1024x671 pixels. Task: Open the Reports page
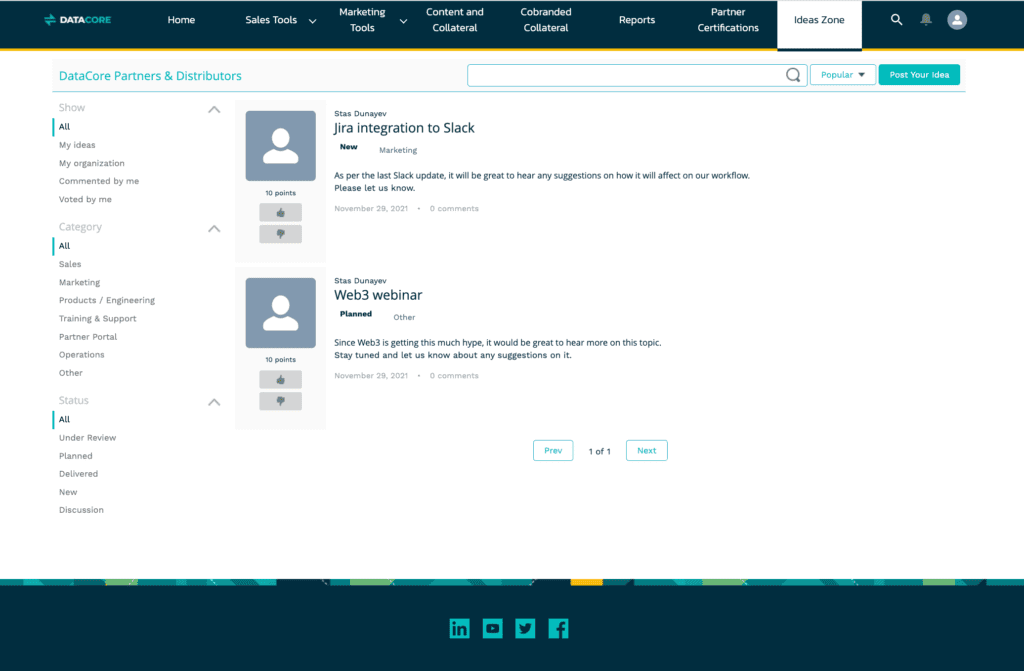[x=637, y=20]
